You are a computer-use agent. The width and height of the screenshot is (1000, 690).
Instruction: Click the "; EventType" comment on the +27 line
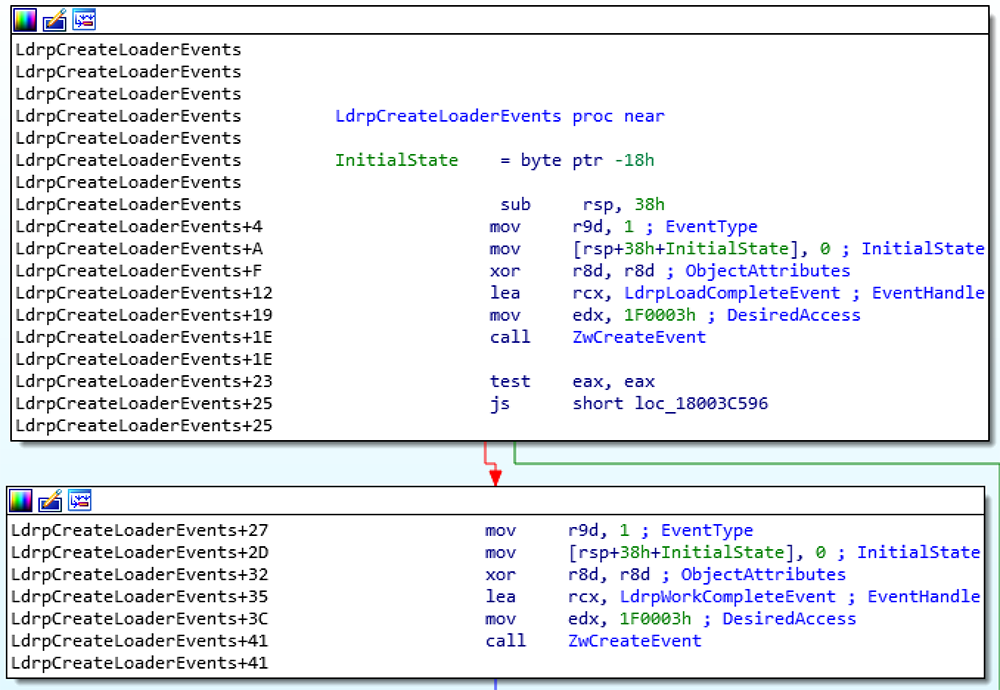click(x=697, y=531)
